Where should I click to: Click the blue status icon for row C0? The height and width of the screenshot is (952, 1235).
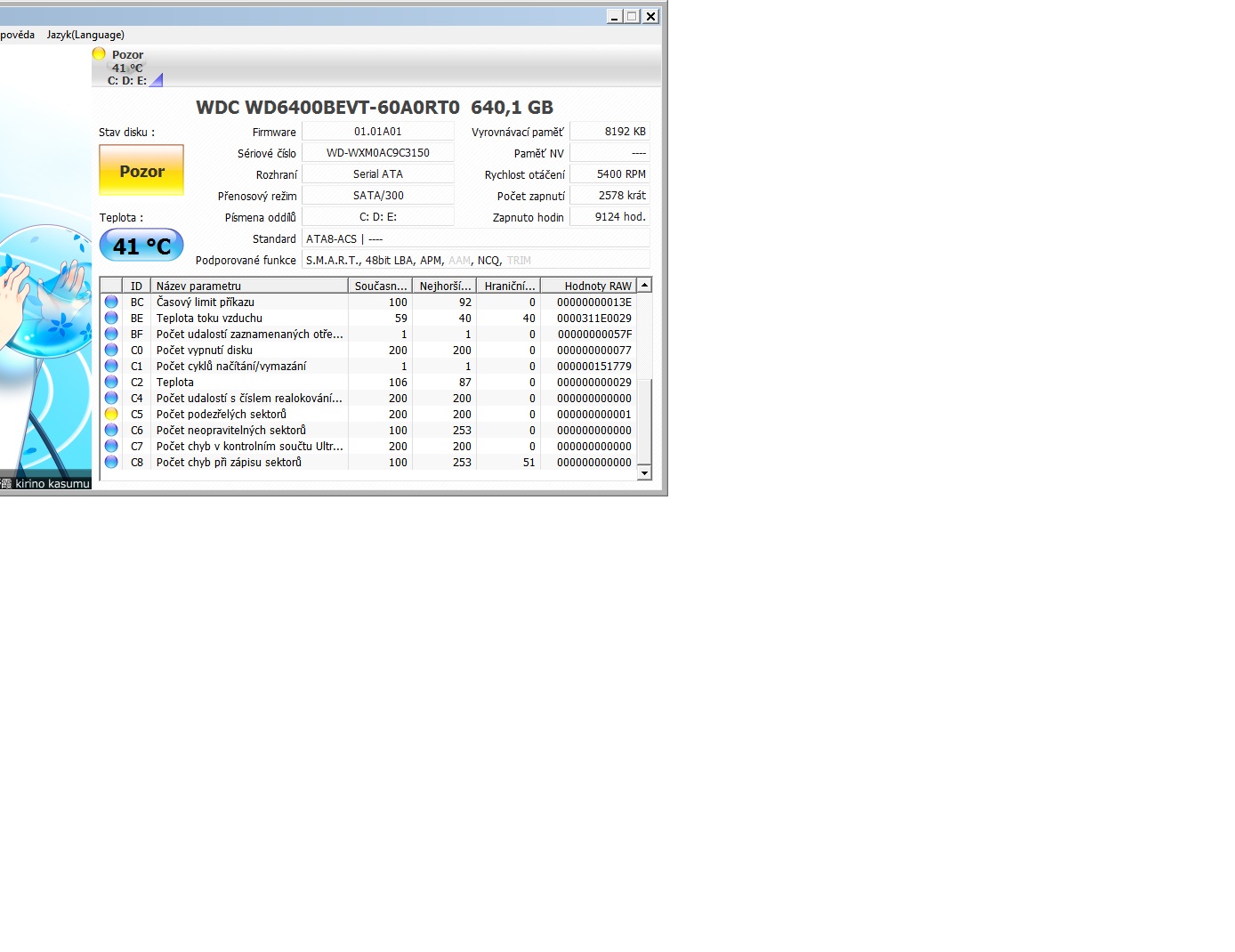[111, 350]
